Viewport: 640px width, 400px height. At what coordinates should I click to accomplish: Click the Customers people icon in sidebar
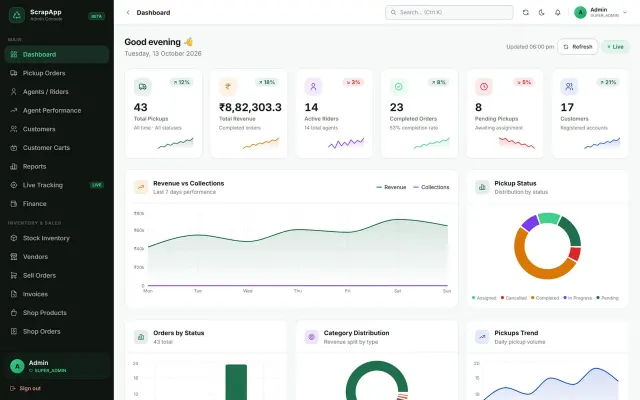click(x=14, y=129)
